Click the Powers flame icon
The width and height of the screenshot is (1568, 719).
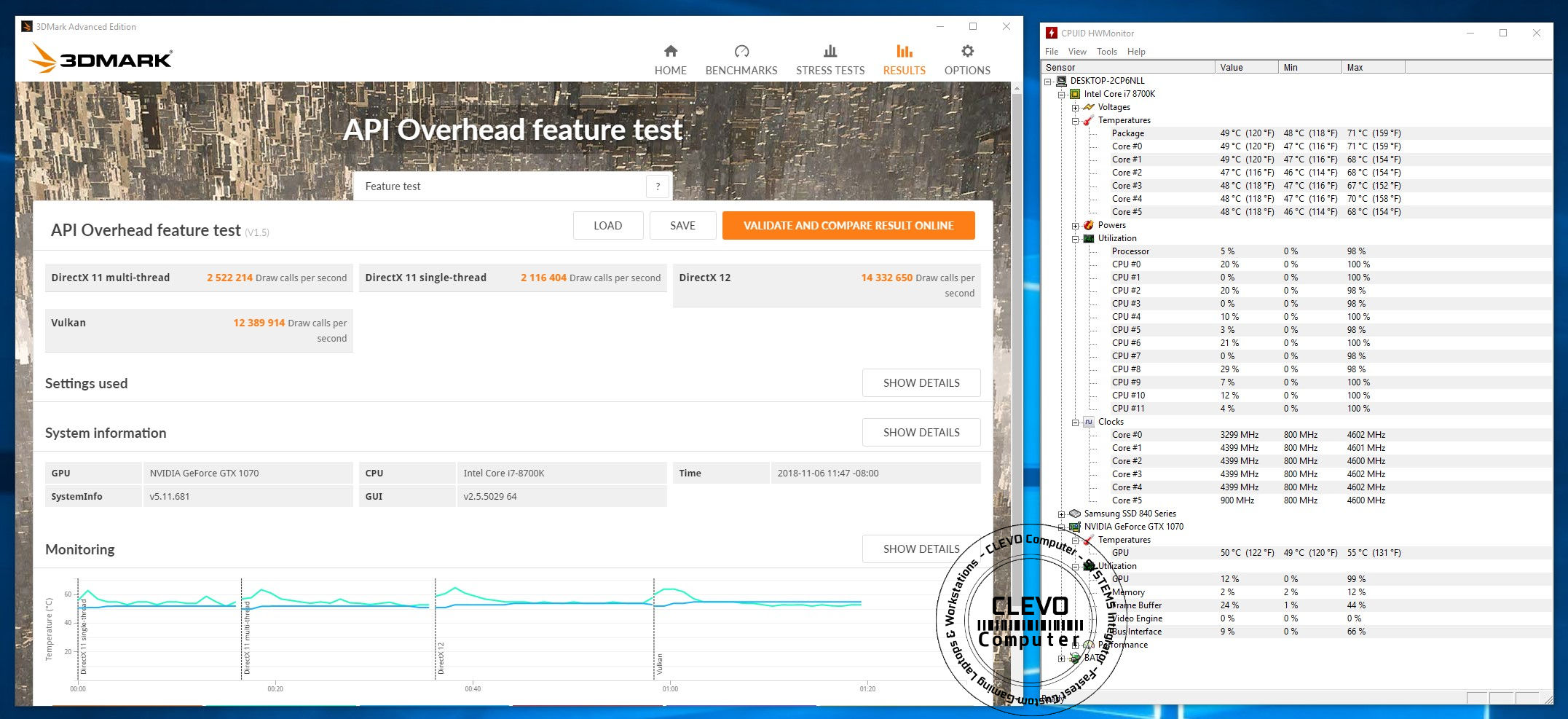pos(1089,225)
